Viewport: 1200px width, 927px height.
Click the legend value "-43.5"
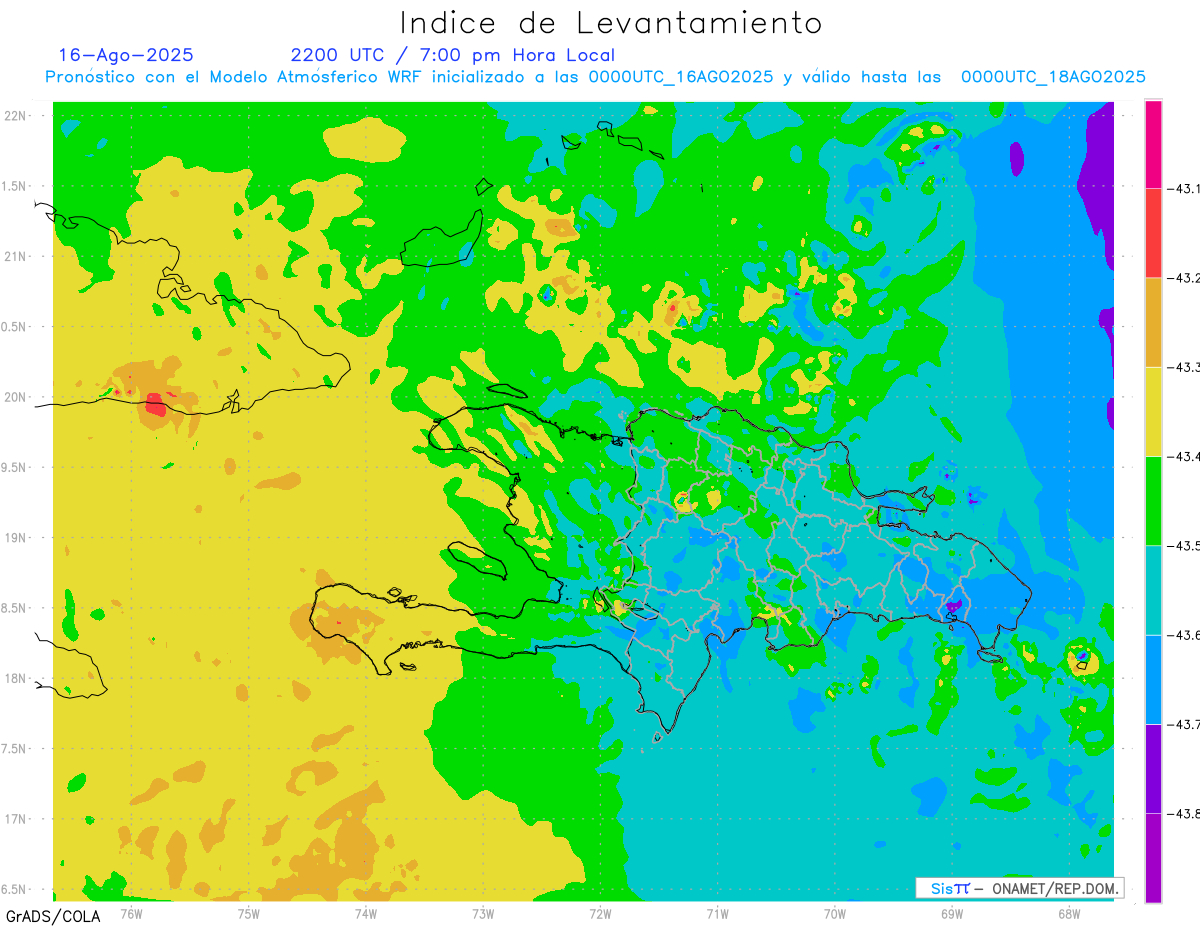coord(1183,545)
